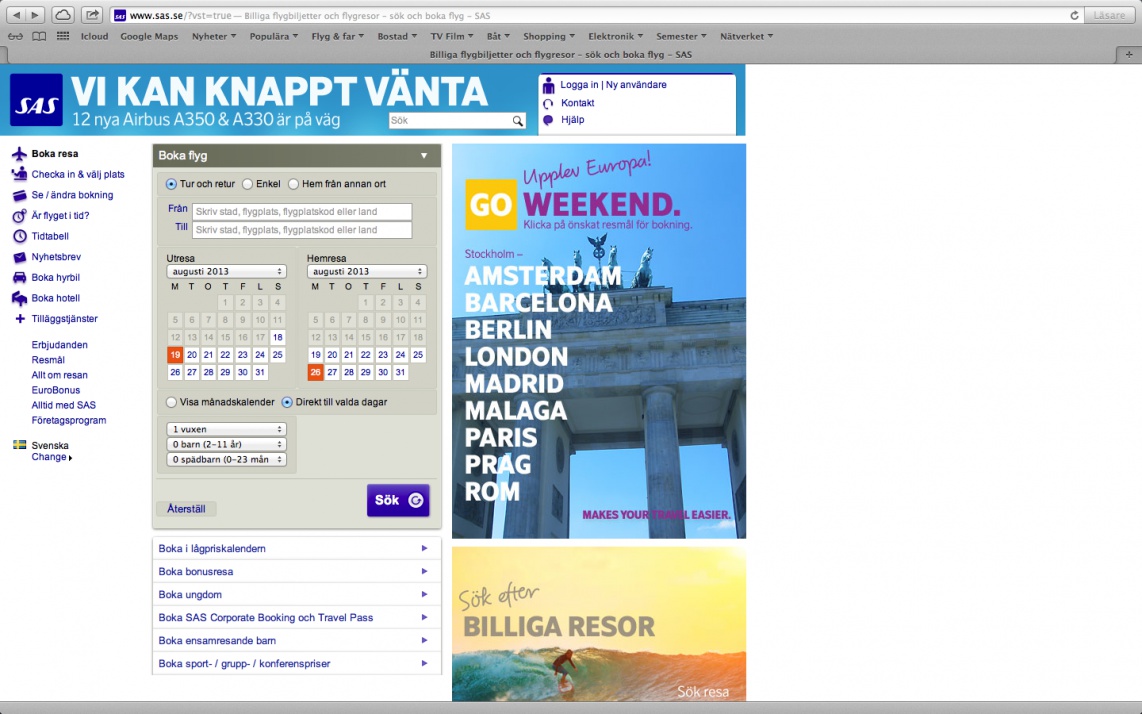Open the Utresa month dropdown
Image resolution: width=1142 pixels, height=714 pixels.
click(226, 271)
